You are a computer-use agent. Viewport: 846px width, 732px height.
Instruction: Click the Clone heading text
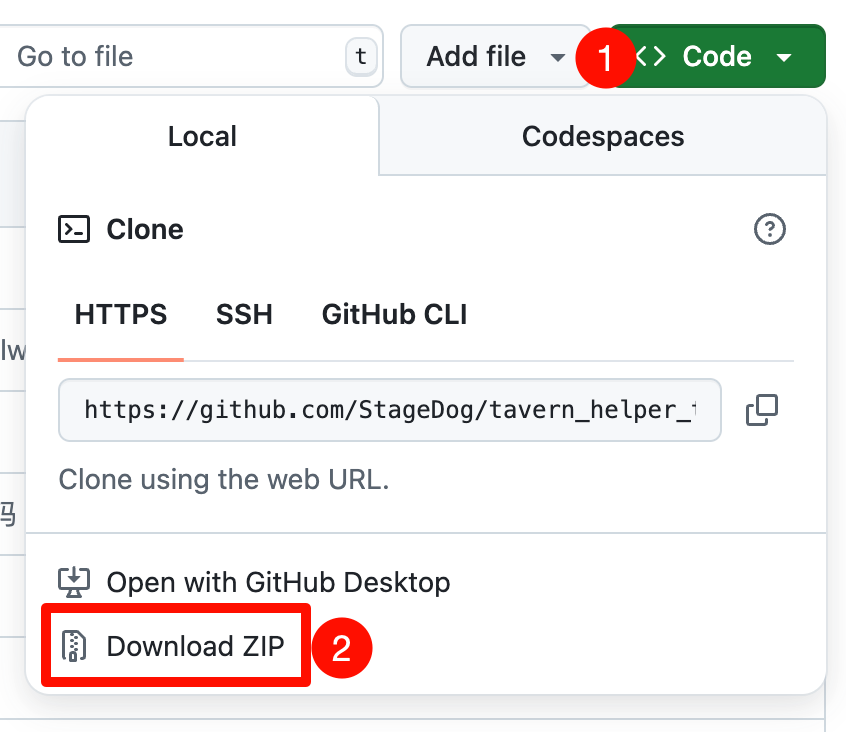click(x=145, y=229)
